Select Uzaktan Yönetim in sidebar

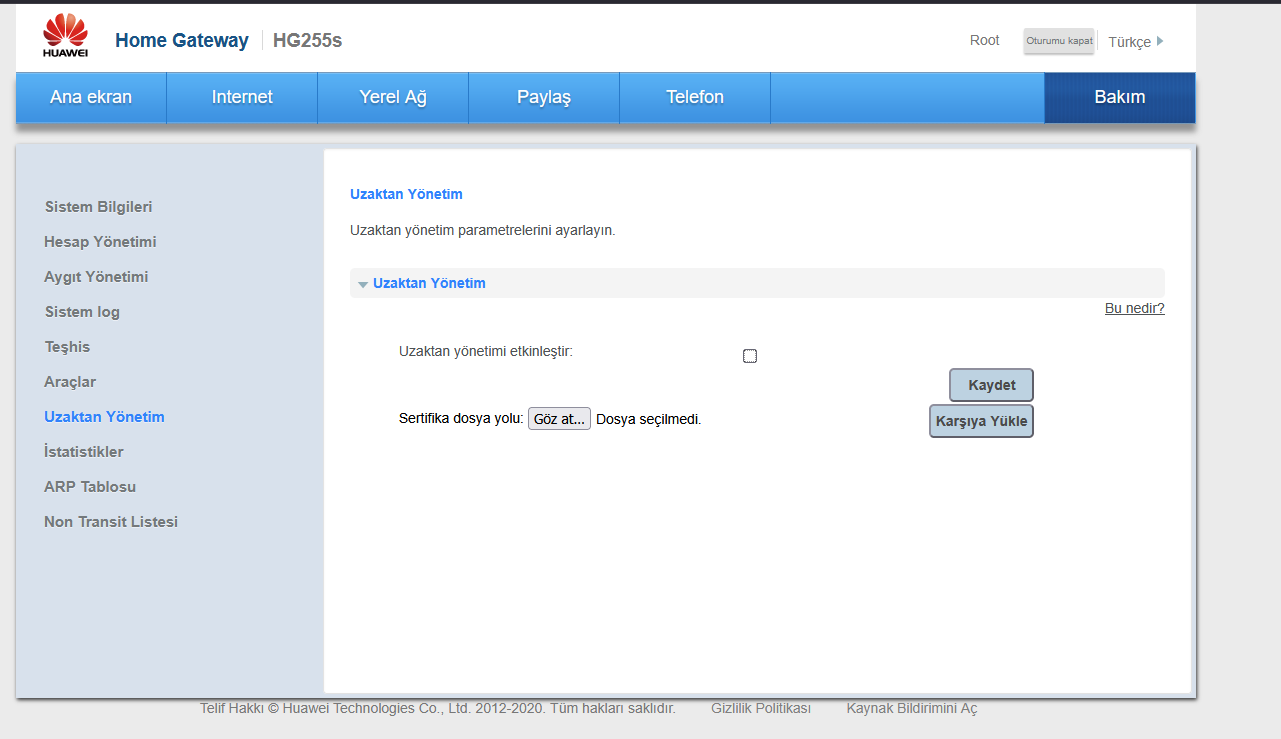104,417
